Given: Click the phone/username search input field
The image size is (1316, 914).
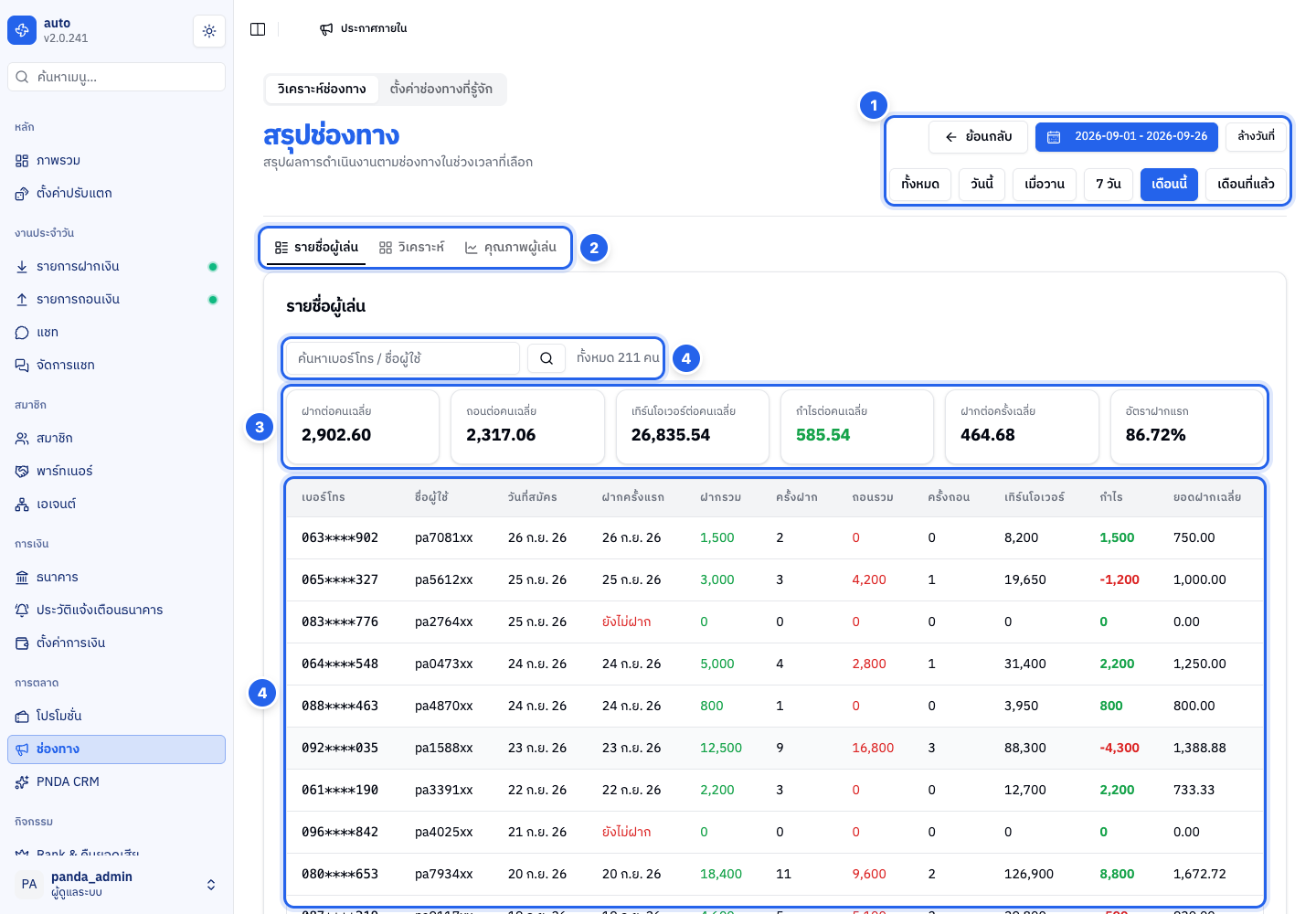Looking at the screenshot, I should click(x=403, y=358).
